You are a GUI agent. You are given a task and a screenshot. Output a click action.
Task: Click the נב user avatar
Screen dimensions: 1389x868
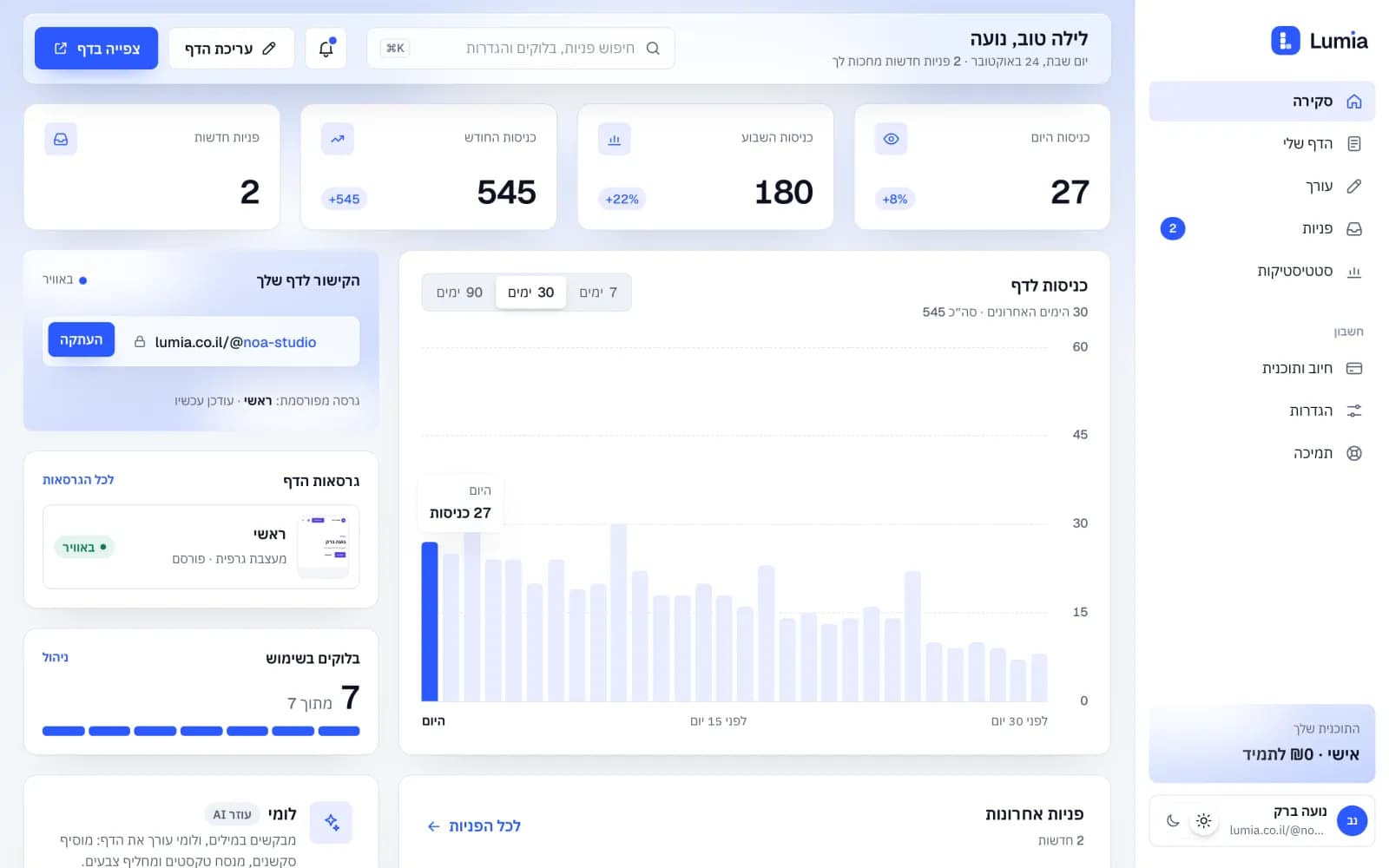(x=1352, y=820)
